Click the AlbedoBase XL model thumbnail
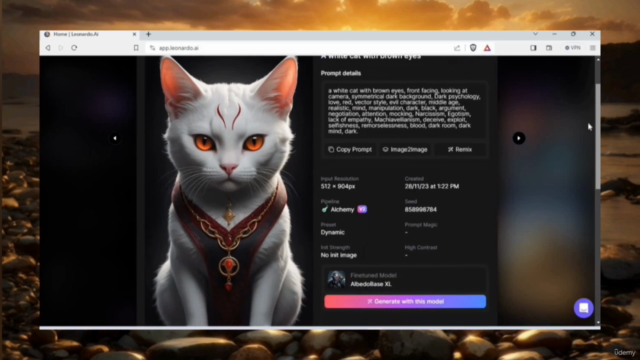The image size is (640, 360). click(336, 280)
